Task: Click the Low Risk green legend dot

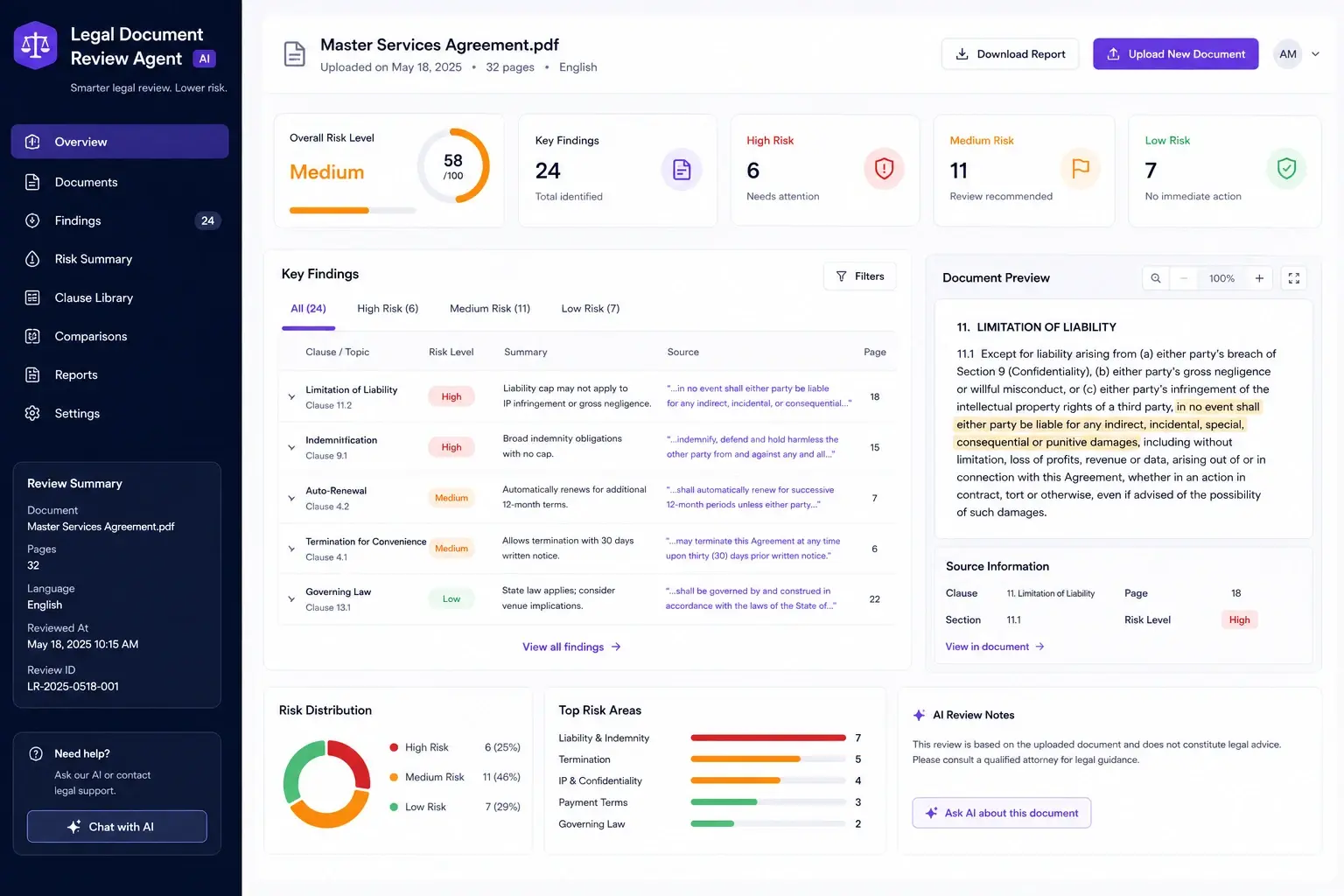Action: pyautogui.click(x=394, y=807)
